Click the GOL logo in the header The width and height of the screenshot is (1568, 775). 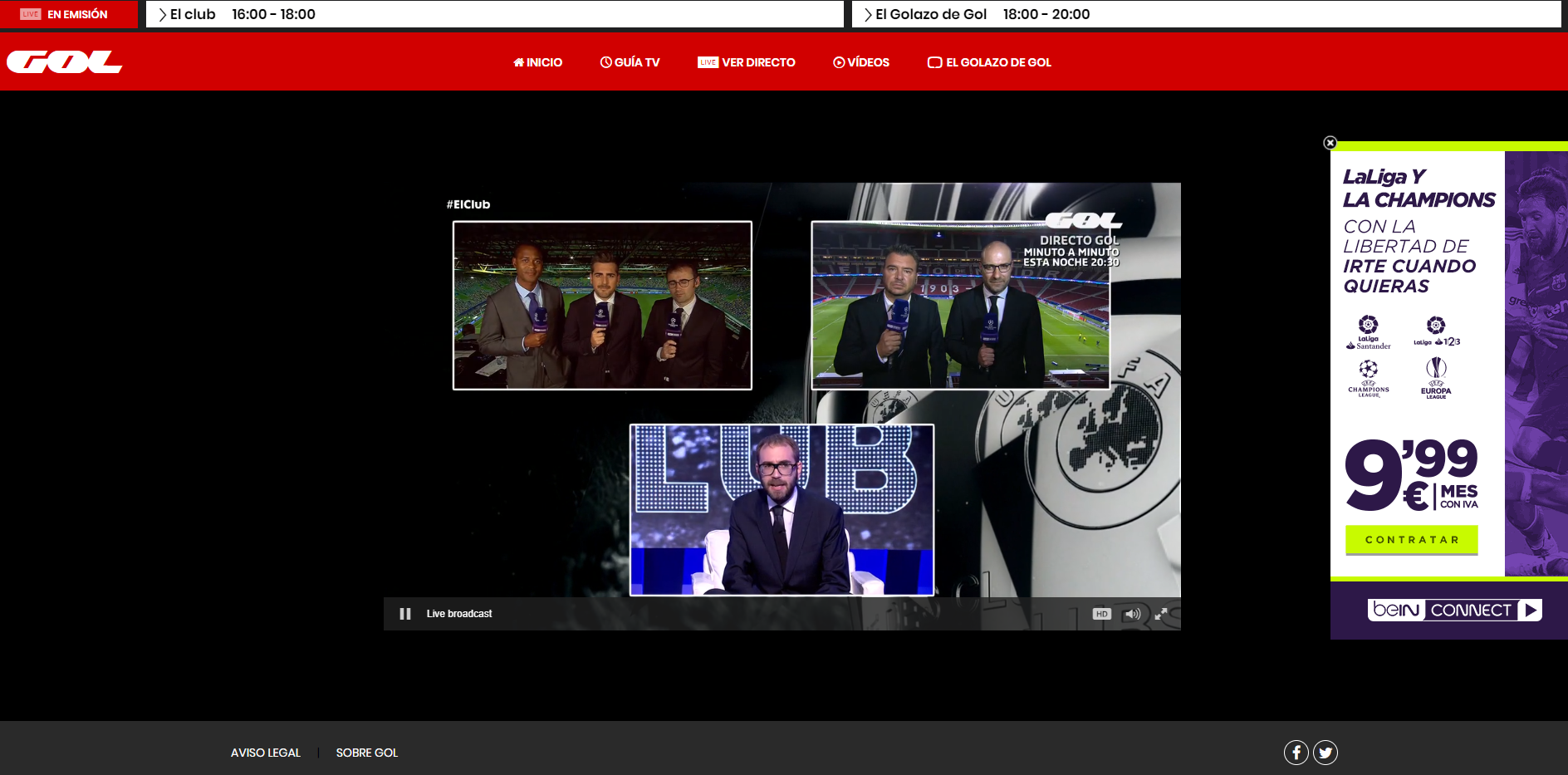(x=65, y=62)
